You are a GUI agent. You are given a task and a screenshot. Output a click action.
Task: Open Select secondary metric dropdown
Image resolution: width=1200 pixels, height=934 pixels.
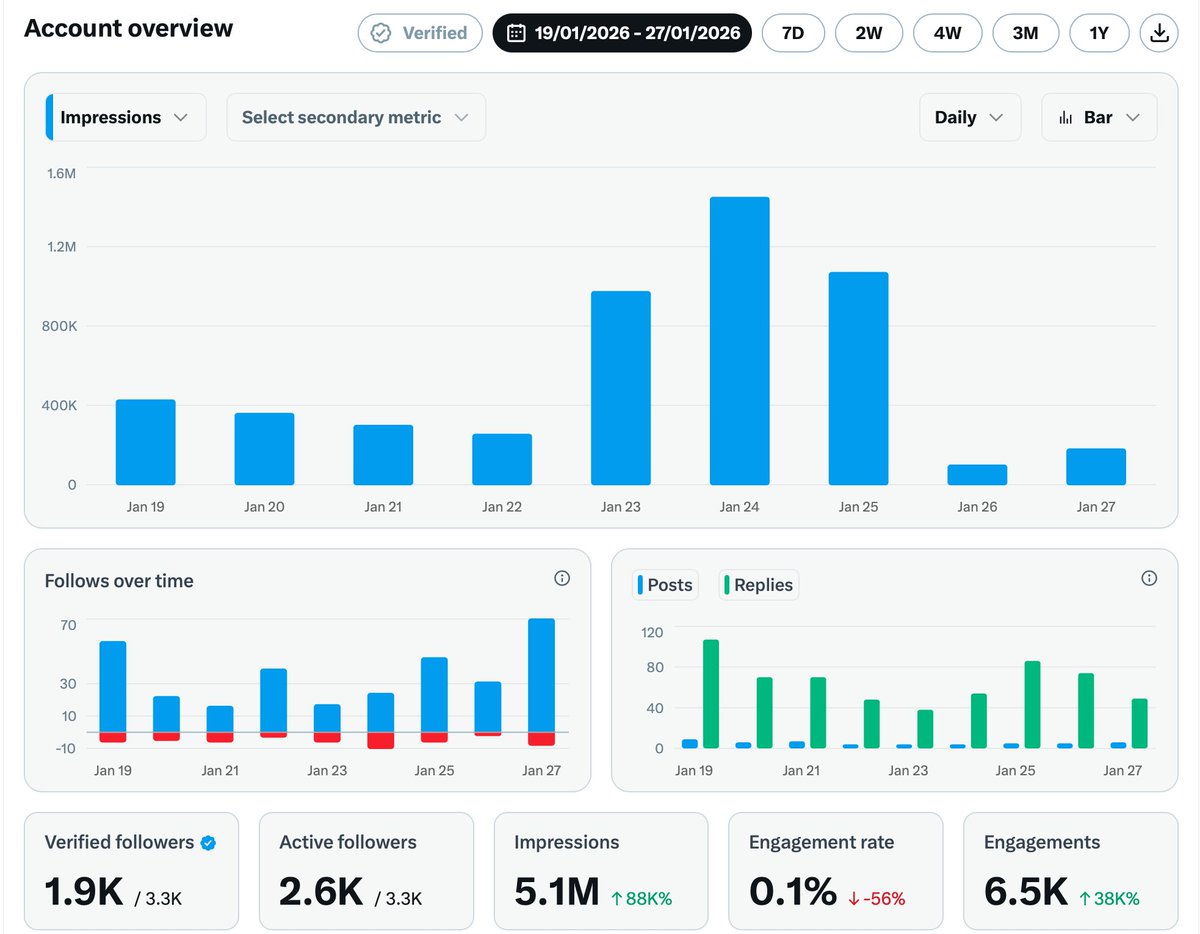[x=356, y=117]
